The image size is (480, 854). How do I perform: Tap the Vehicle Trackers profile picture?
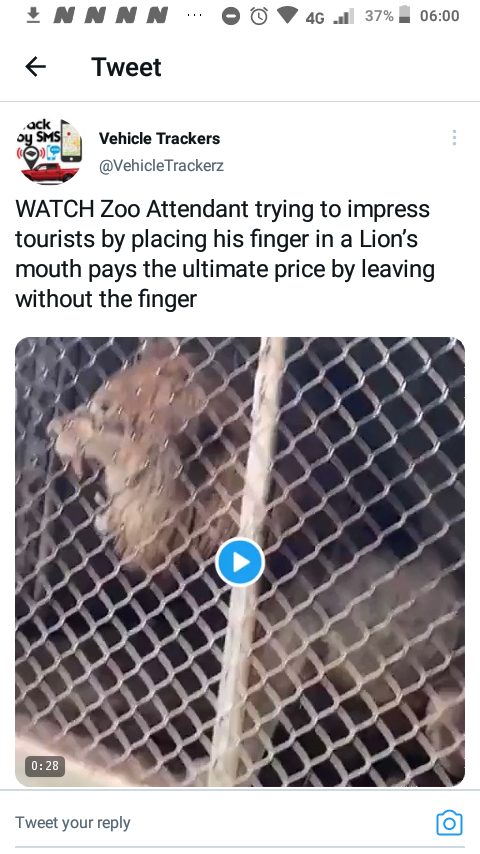point(49,152)
